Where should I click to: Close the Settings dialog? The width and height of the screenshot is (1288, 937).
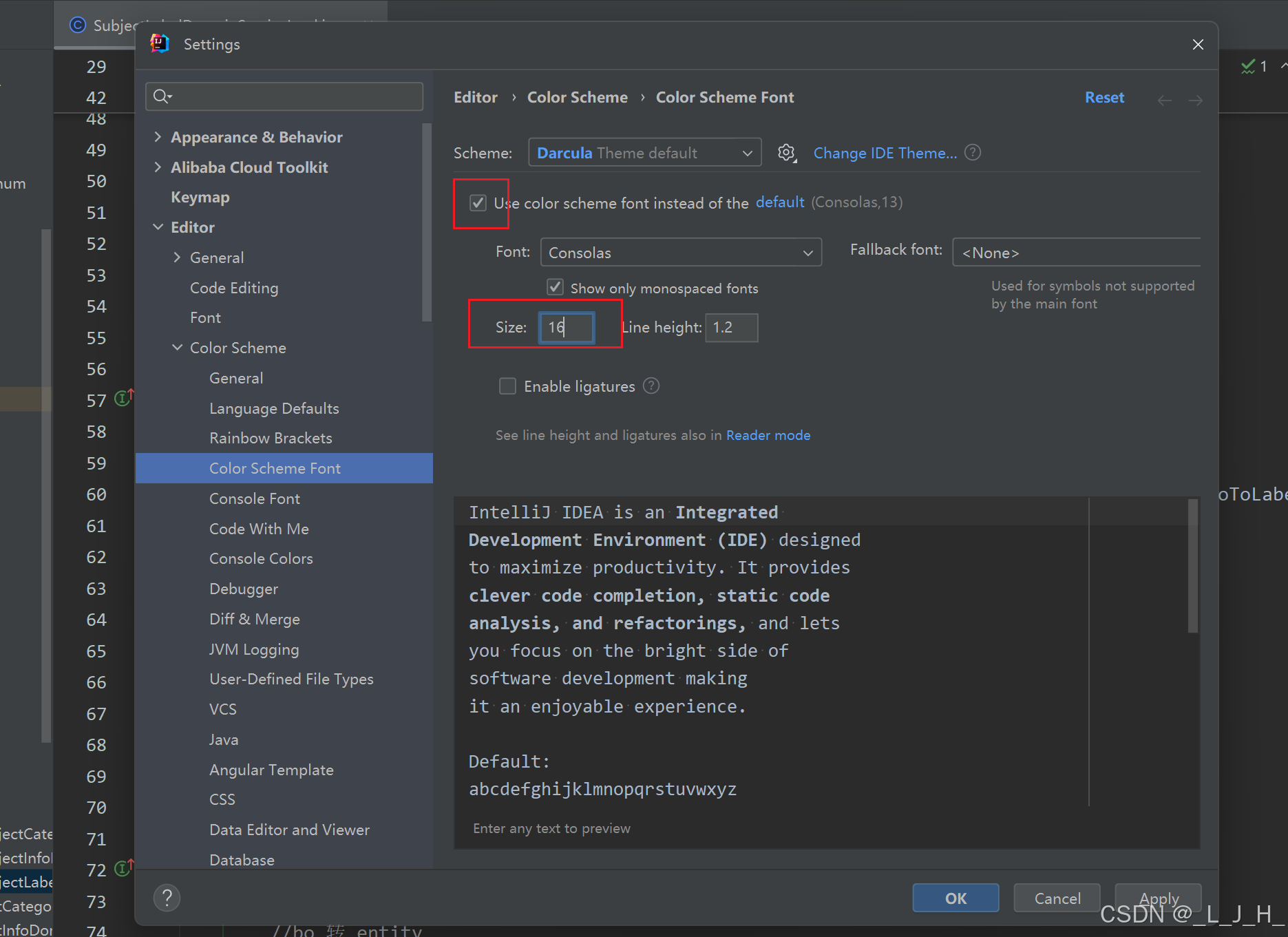coord(1198,45)
